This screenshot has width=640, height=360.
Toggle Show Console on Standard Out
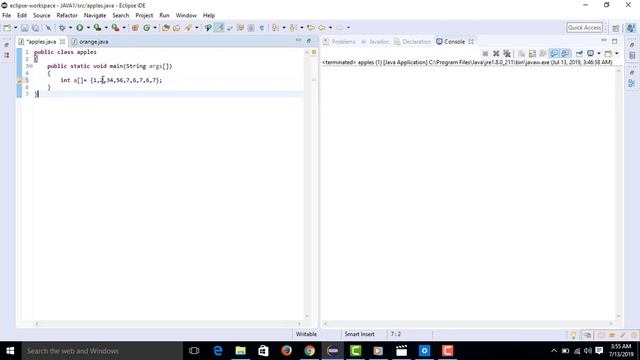pos(554,53)
